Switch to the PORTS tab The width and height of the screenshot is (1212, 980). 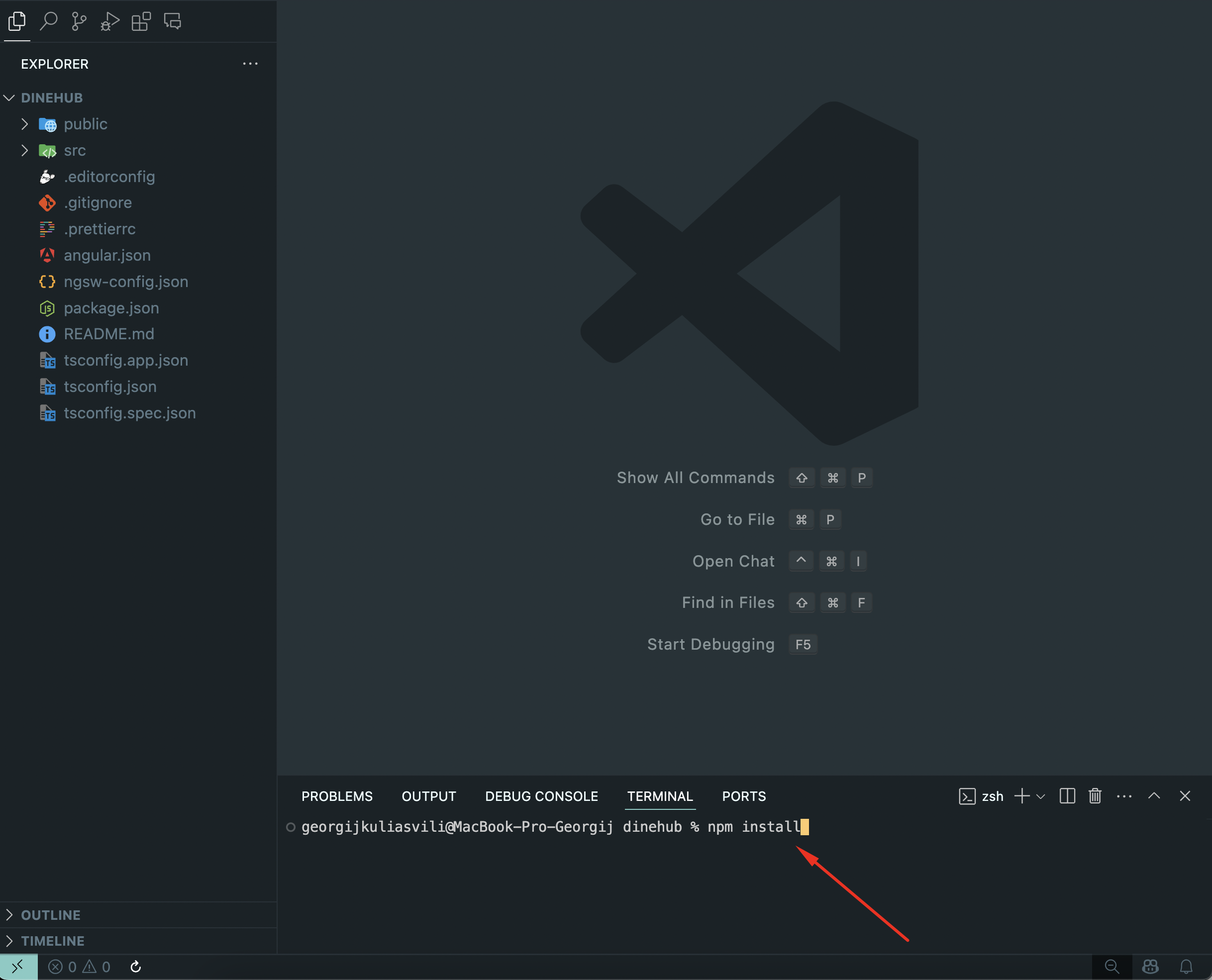[744, 796]
